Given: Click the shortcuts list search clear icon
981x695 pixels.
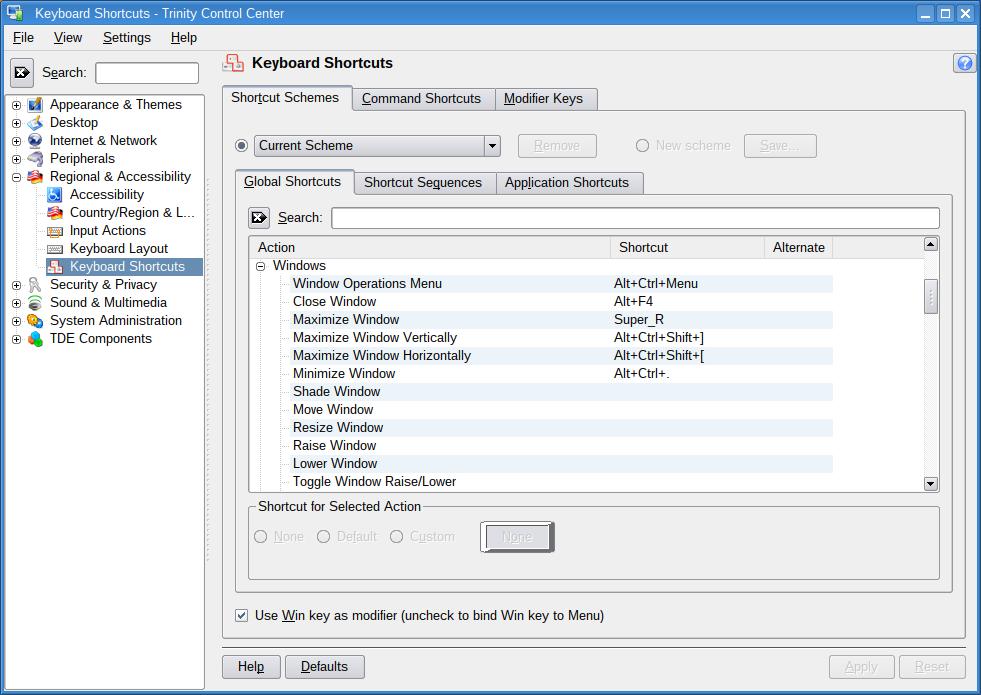Looking at the screenshot, I should 259,218.
